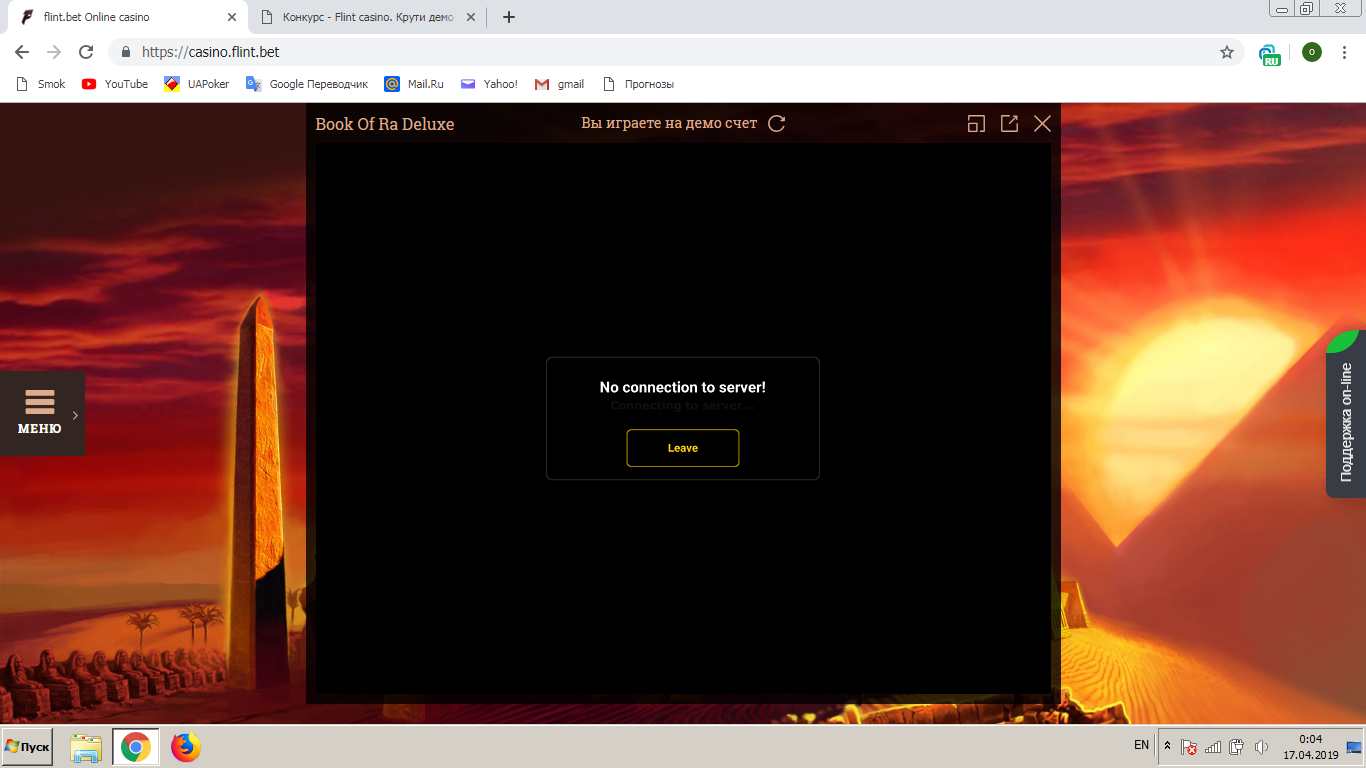The height and width of the screenshot is (768, 1366).
Task: Shrink the game window using the minimize-frame icon
Action: [976, 123]
